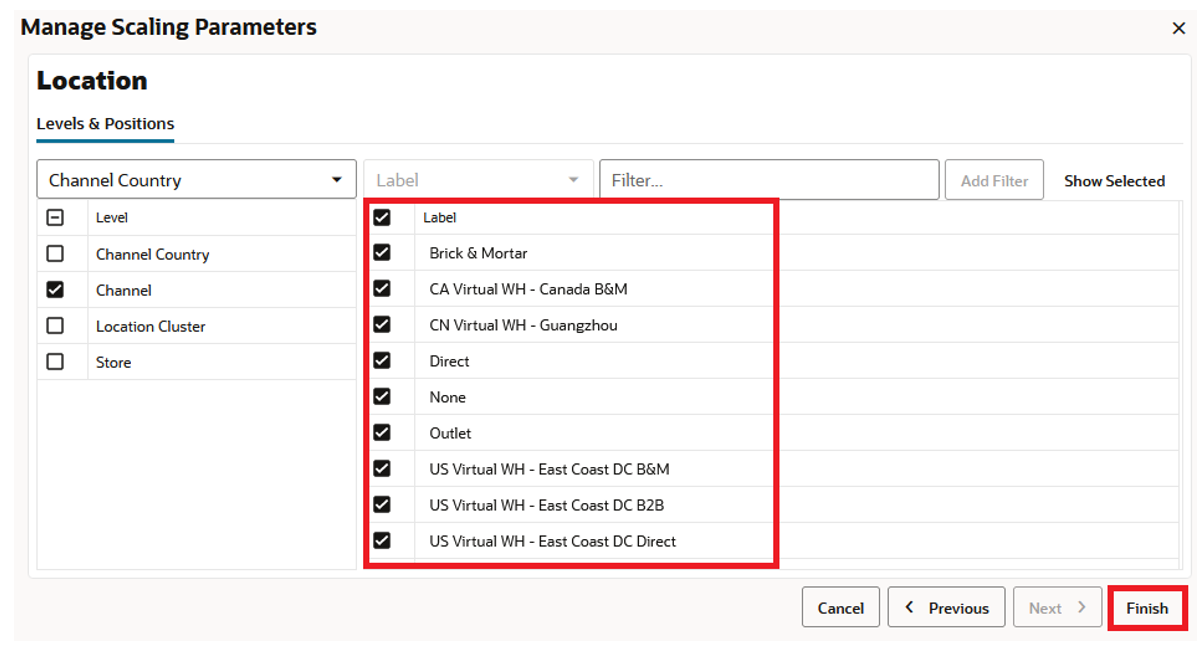Uncheck US Virtual WH - East Coast DC B2B

click(382, 504)
